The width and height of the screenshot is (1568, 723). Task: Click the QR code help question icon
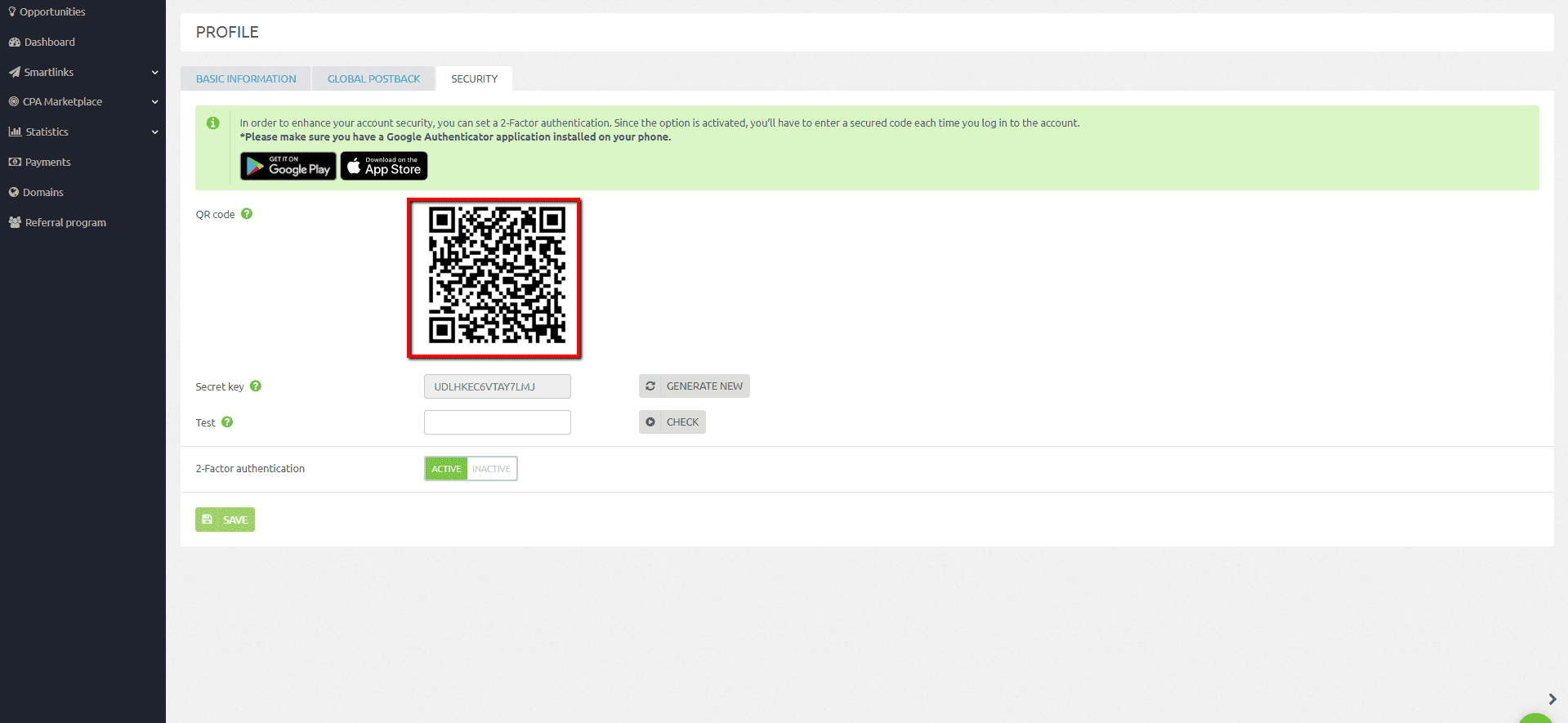point(247,214)
